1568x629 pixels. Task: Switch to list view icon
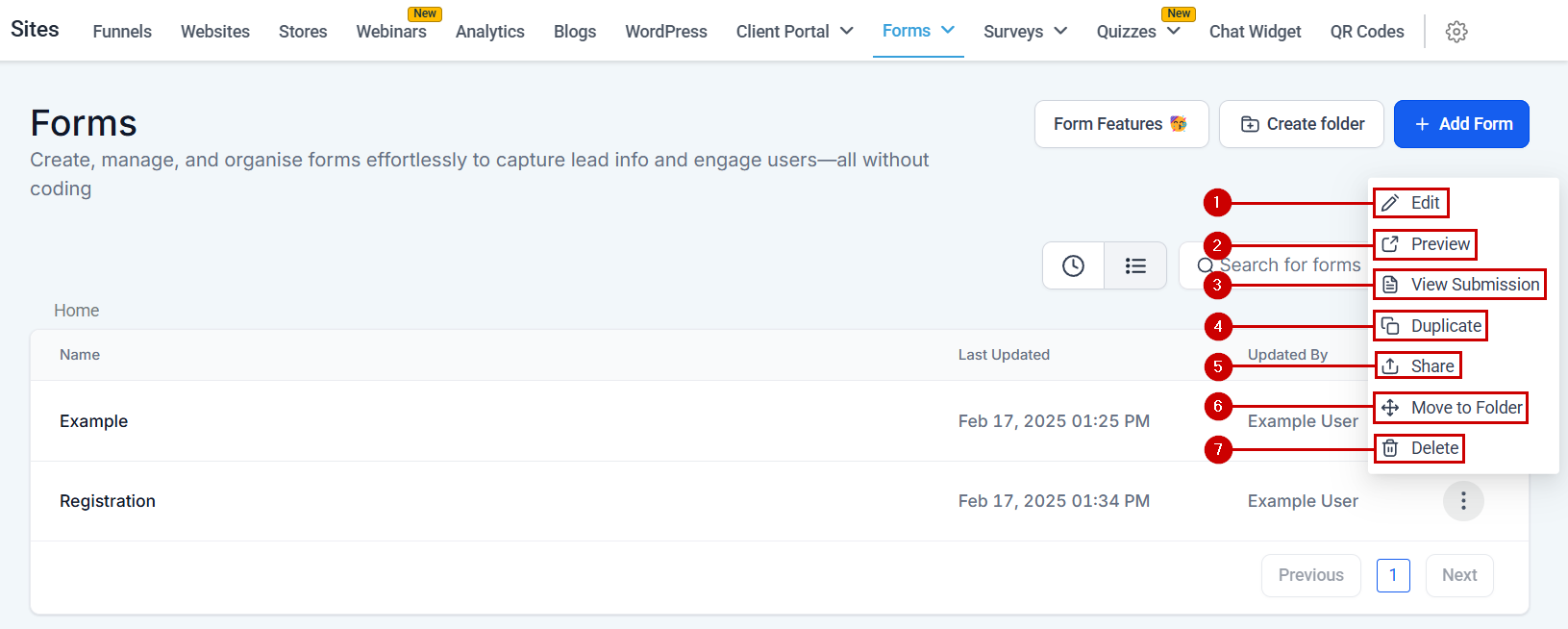1135,265
